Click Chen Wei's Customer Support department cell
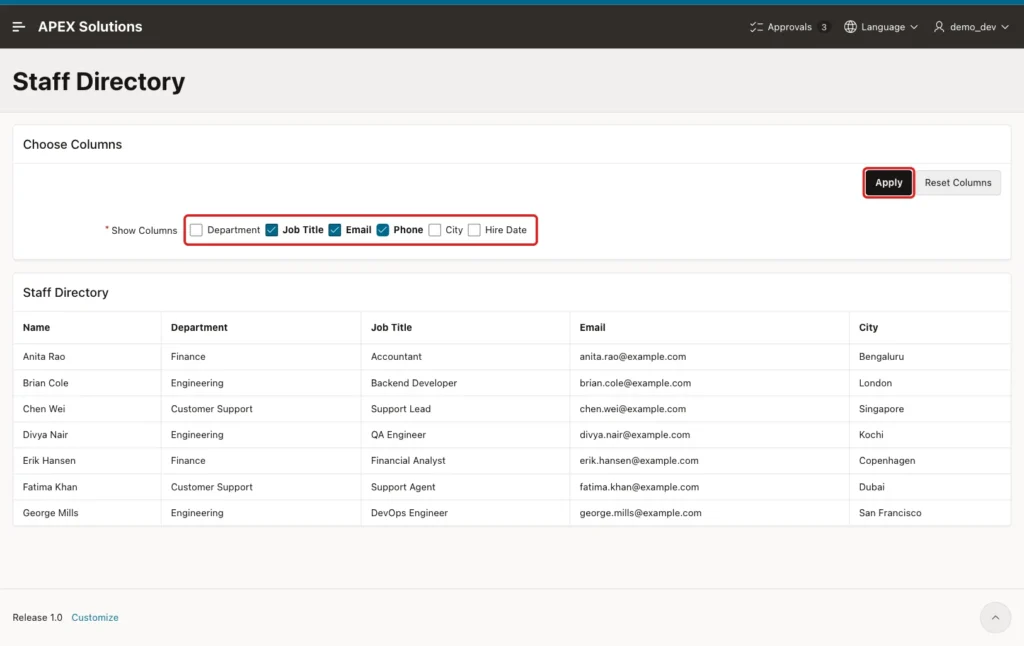Viewport: 1024px width, 646px height. (x=261, y=409)
